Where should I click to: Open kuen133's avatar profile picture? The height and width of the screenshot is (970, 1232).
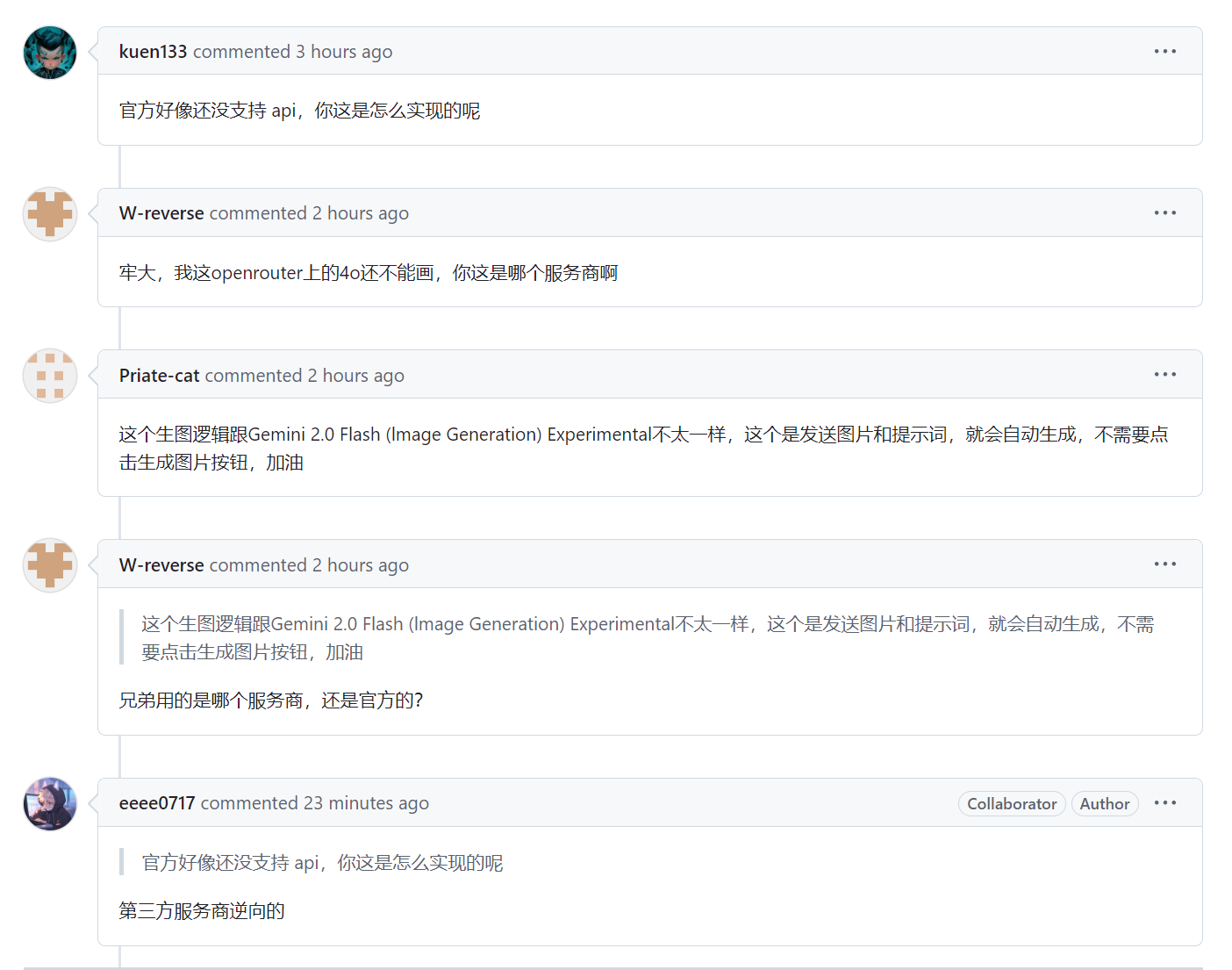click(x=50, y=53)
